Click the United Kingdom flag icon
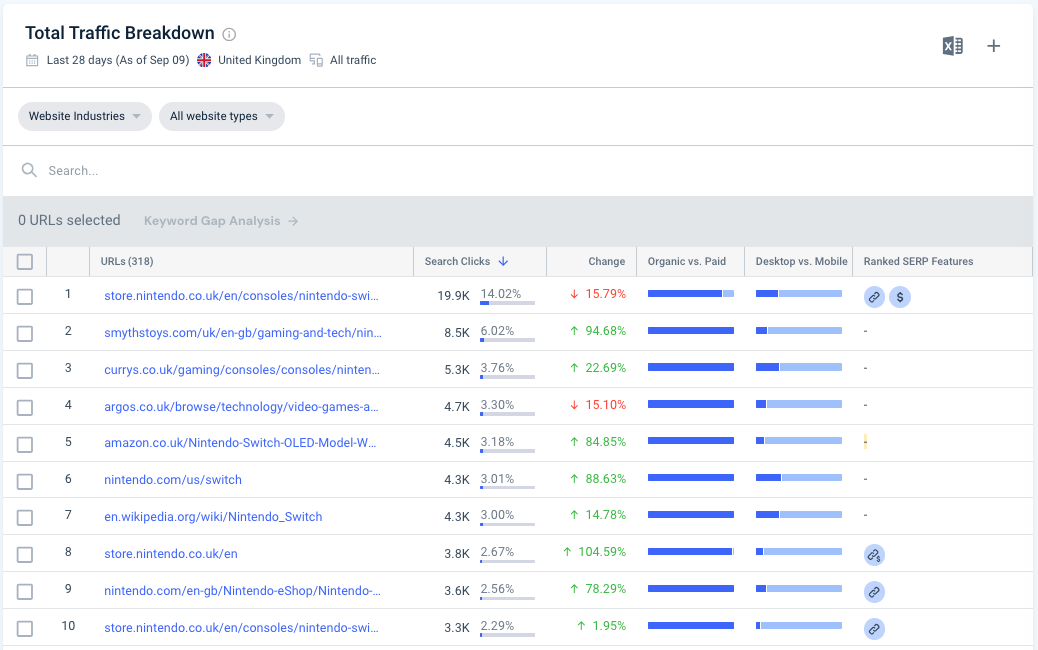The image size is (1038, 650). tap(204, 60)
